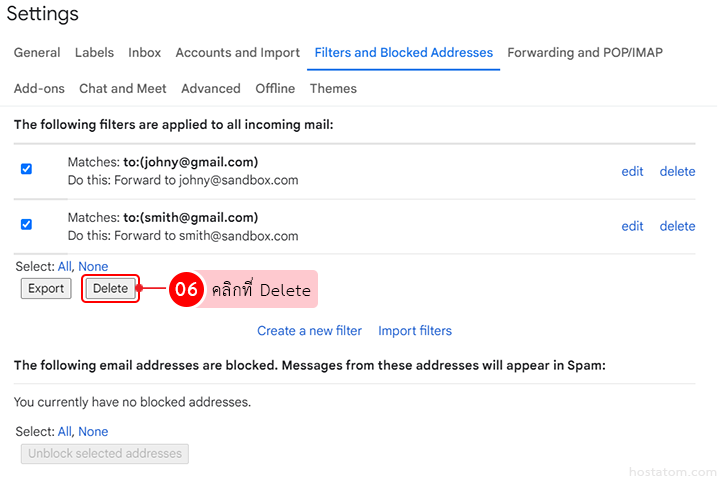Image resolution: width=720 pixels, height=479 pixels.
Task: Switch to the Labels tab
Action: click(x=94, y=53)
